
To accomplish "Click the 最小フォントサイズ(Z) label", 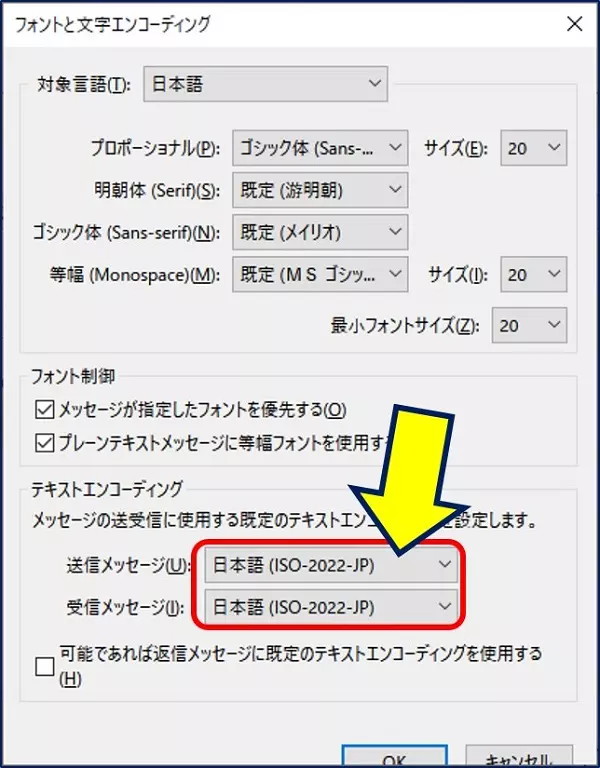I will (x=405, y=326).
